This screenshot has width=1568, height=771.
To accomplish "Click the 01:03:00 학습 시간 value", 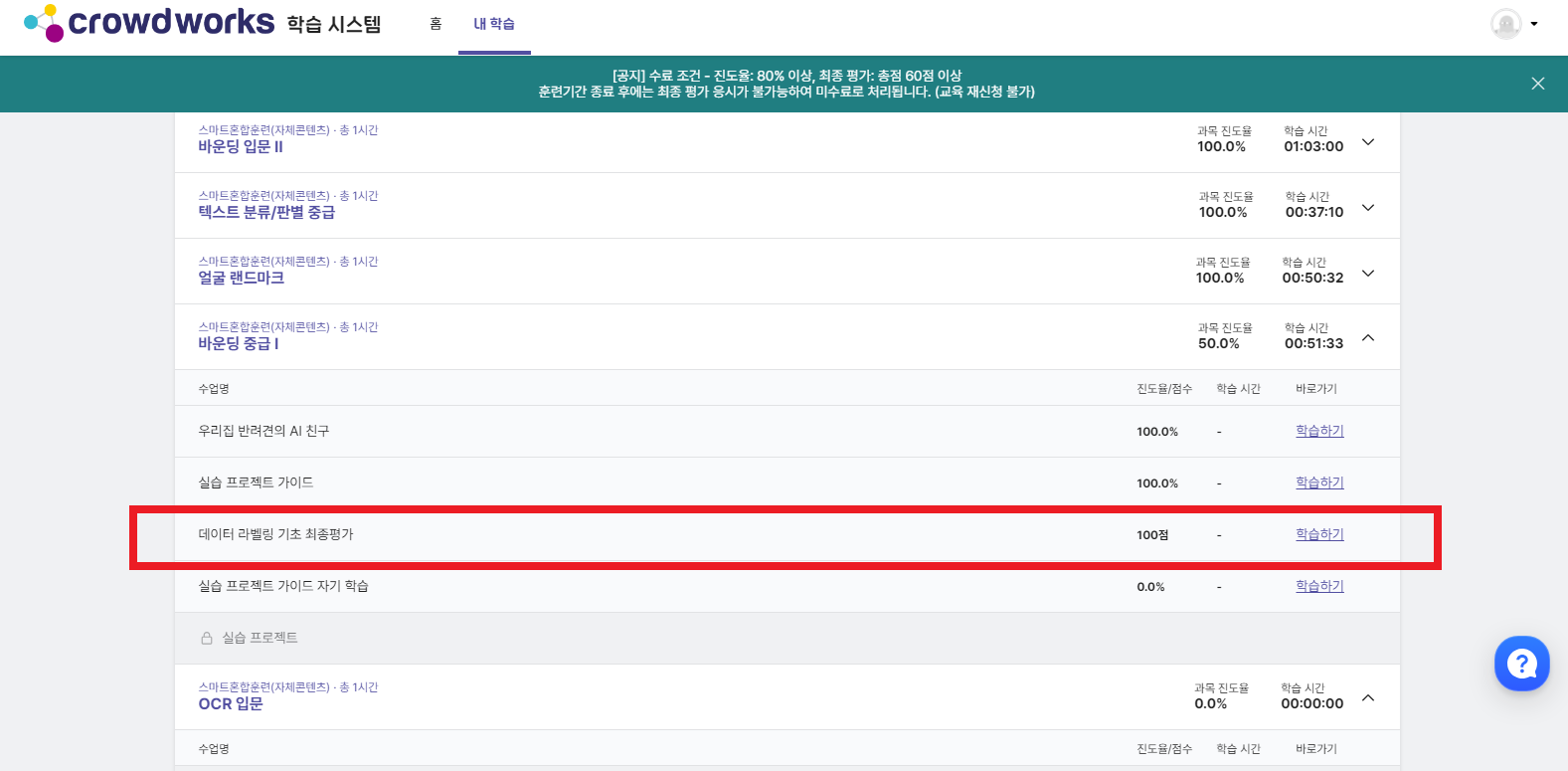I will pyautogui.click(x=1313, y=146).
